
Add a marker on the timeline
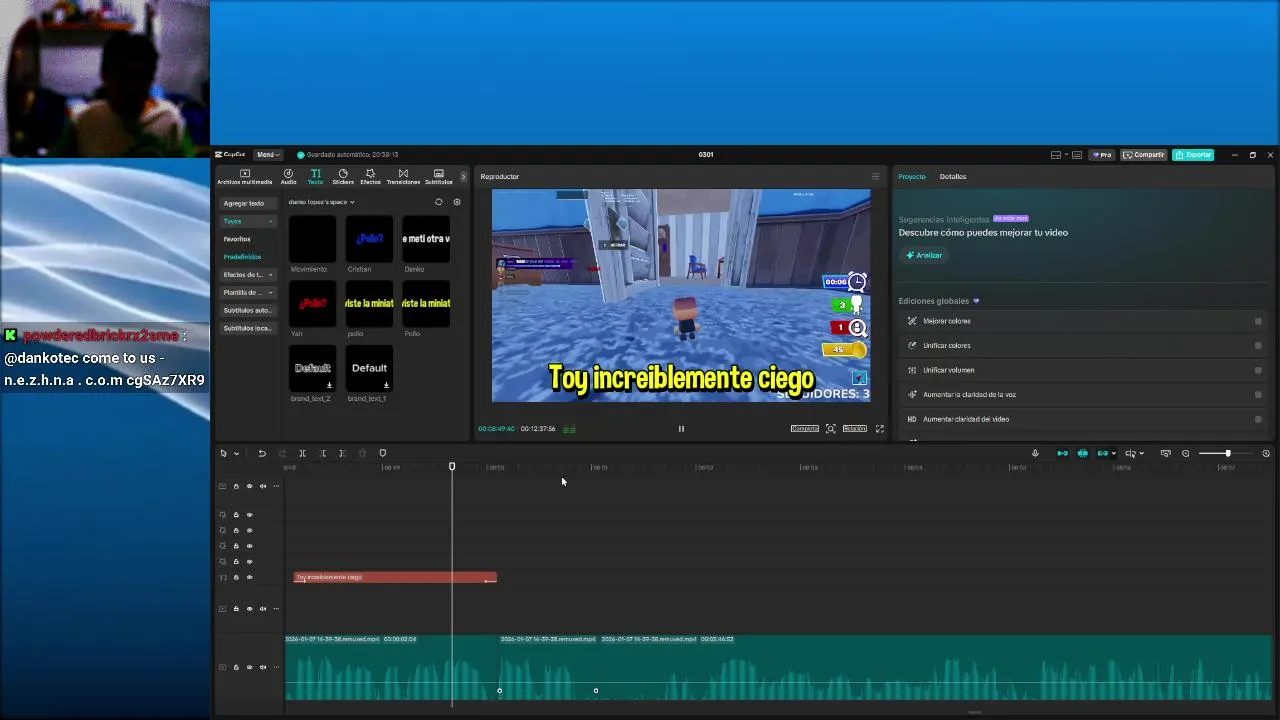pyautogui.click(x=382, y=454)
